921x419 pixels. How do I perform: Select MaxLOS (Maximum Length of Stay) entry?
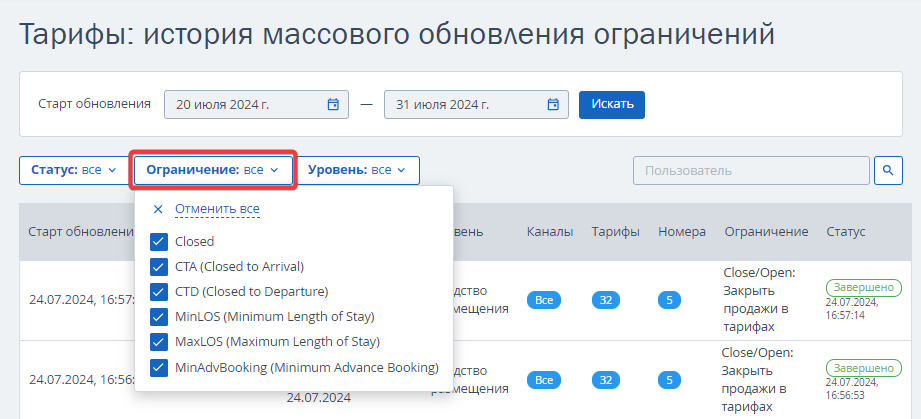pyautogui.click(x=276, y=342)
